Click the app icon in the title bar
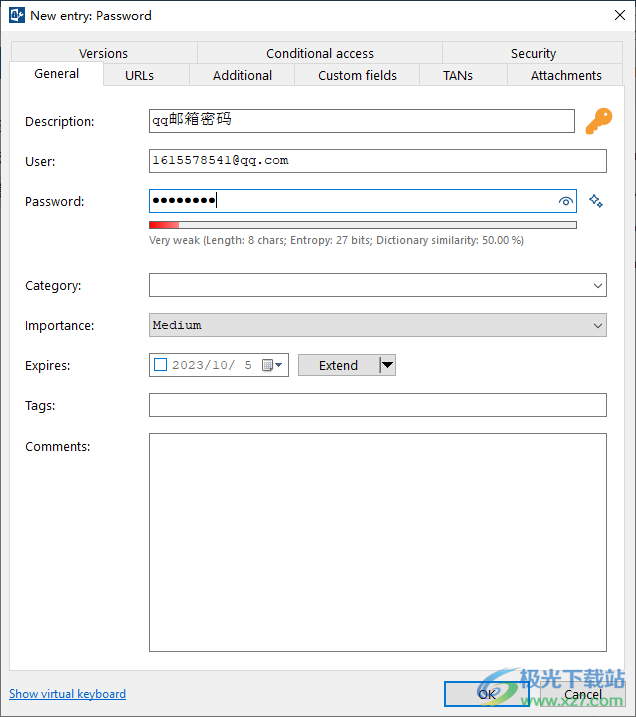This screenshot has height=717, width=636. click(17, 15)
